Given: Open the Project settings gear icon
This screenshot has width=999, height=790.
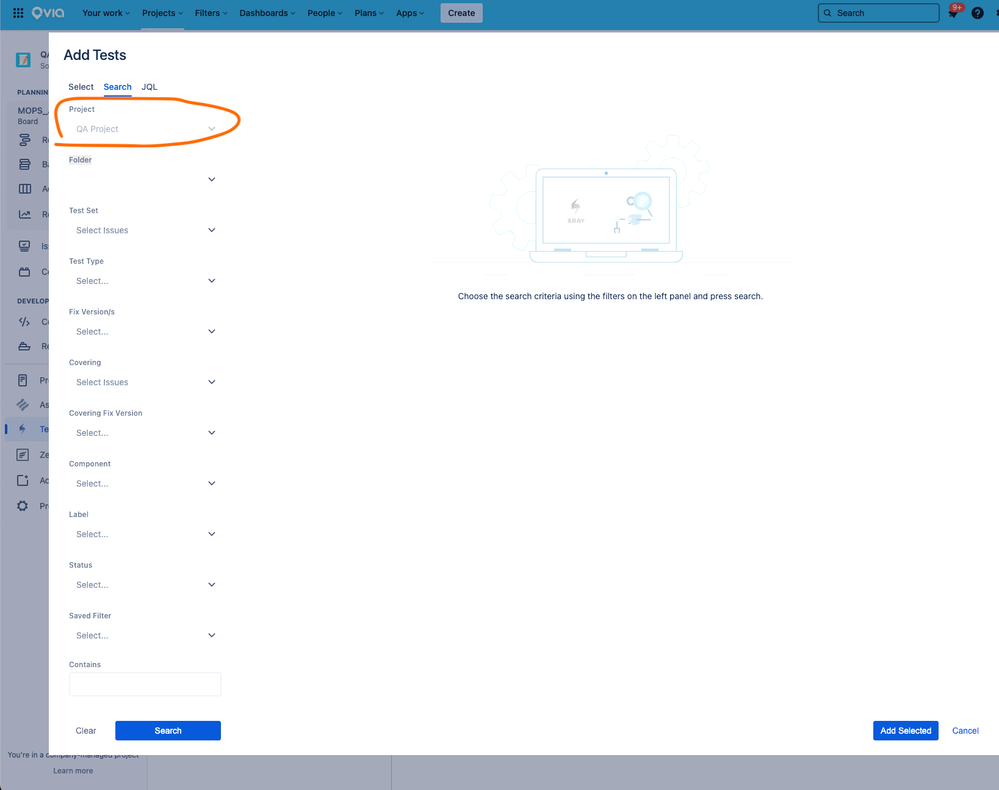Looking at the screenshot, I should click(22, 506).
